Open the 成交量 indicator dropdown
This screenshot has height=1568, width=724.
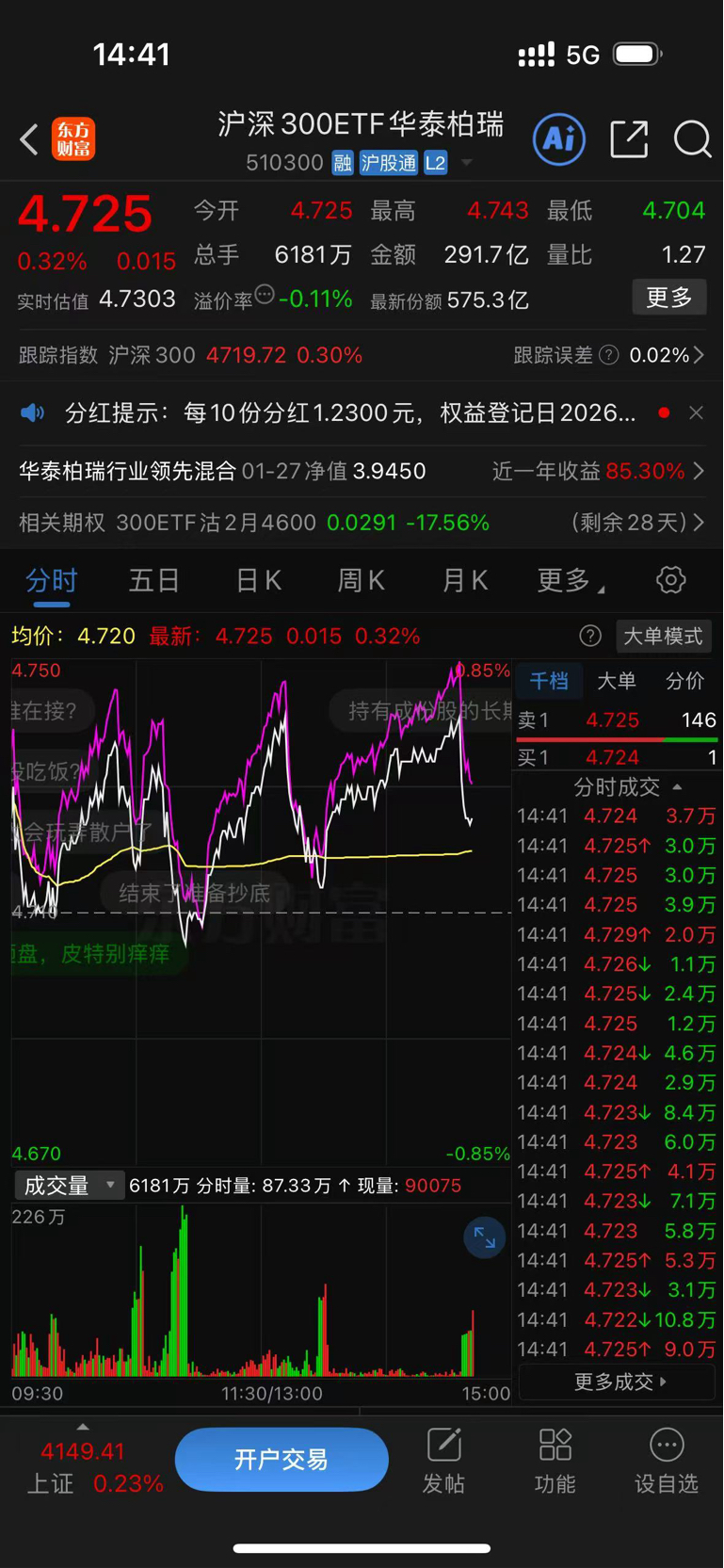70,1186
